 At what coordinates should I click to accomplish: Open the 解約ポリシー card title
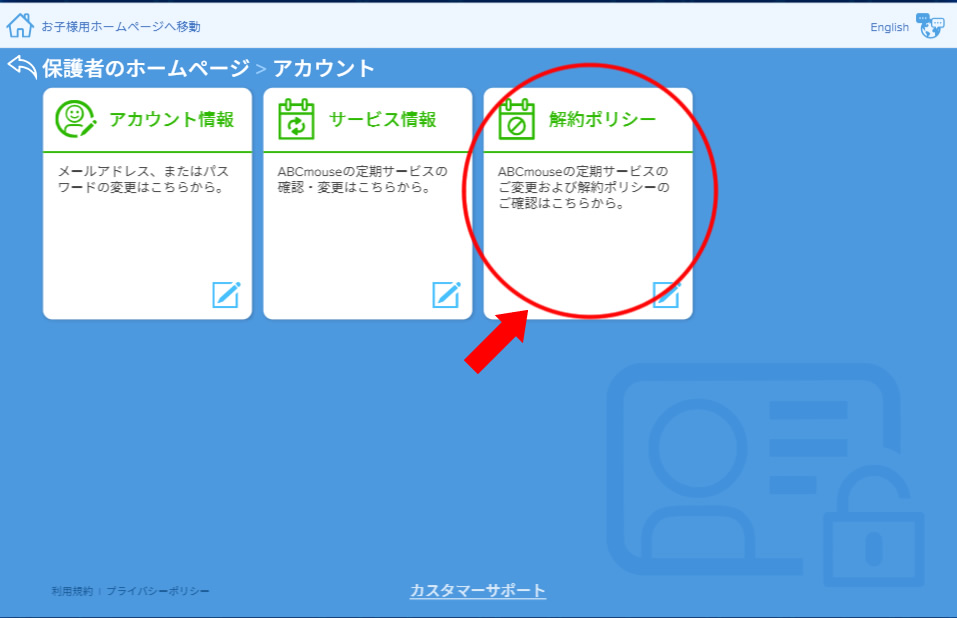(602, 119)
